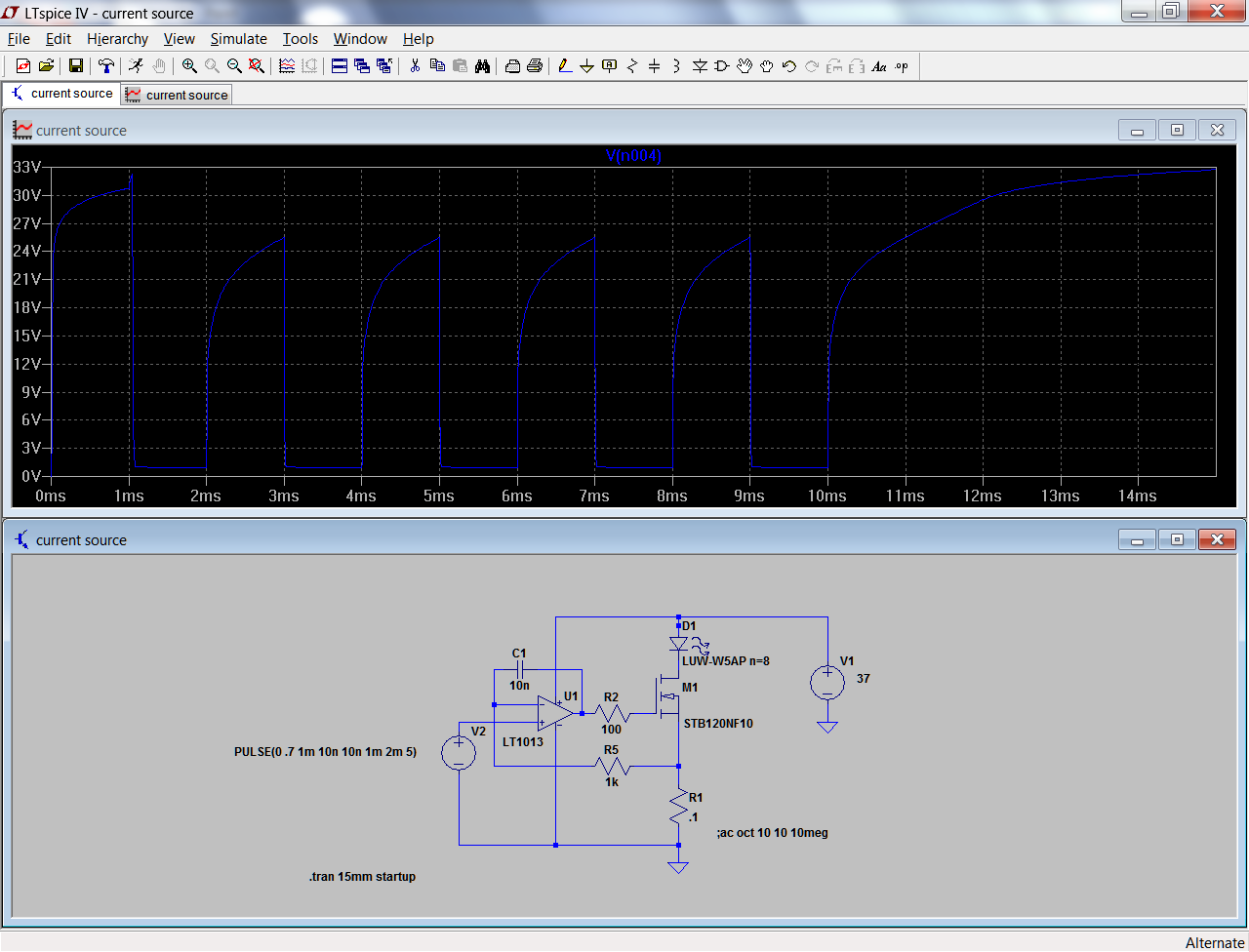
Task: Open the Help menu
Action: coord(418,39)
